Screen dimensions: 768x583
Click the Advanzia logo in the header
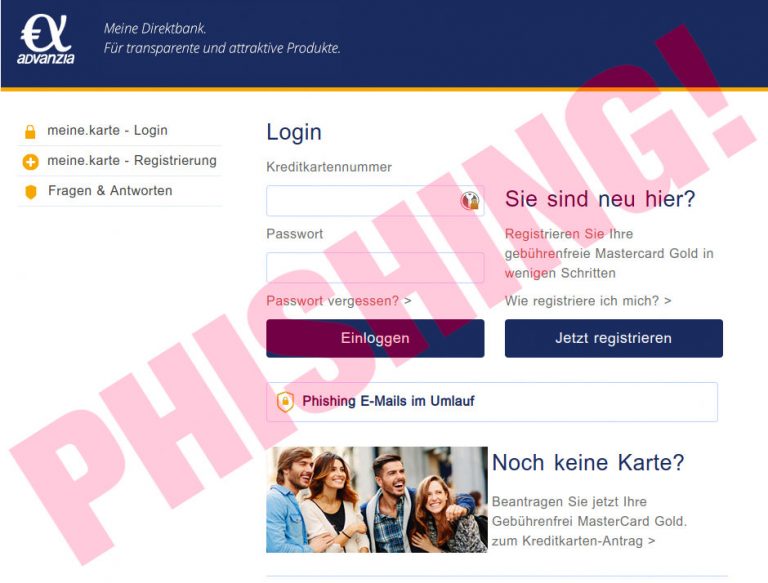coord(47,39)
